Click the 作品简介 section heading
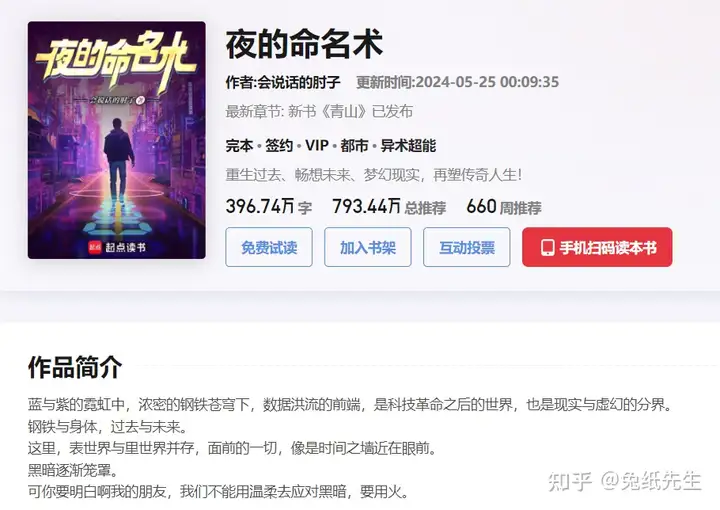This screenshot has width=720, height=510. [75, 367]
